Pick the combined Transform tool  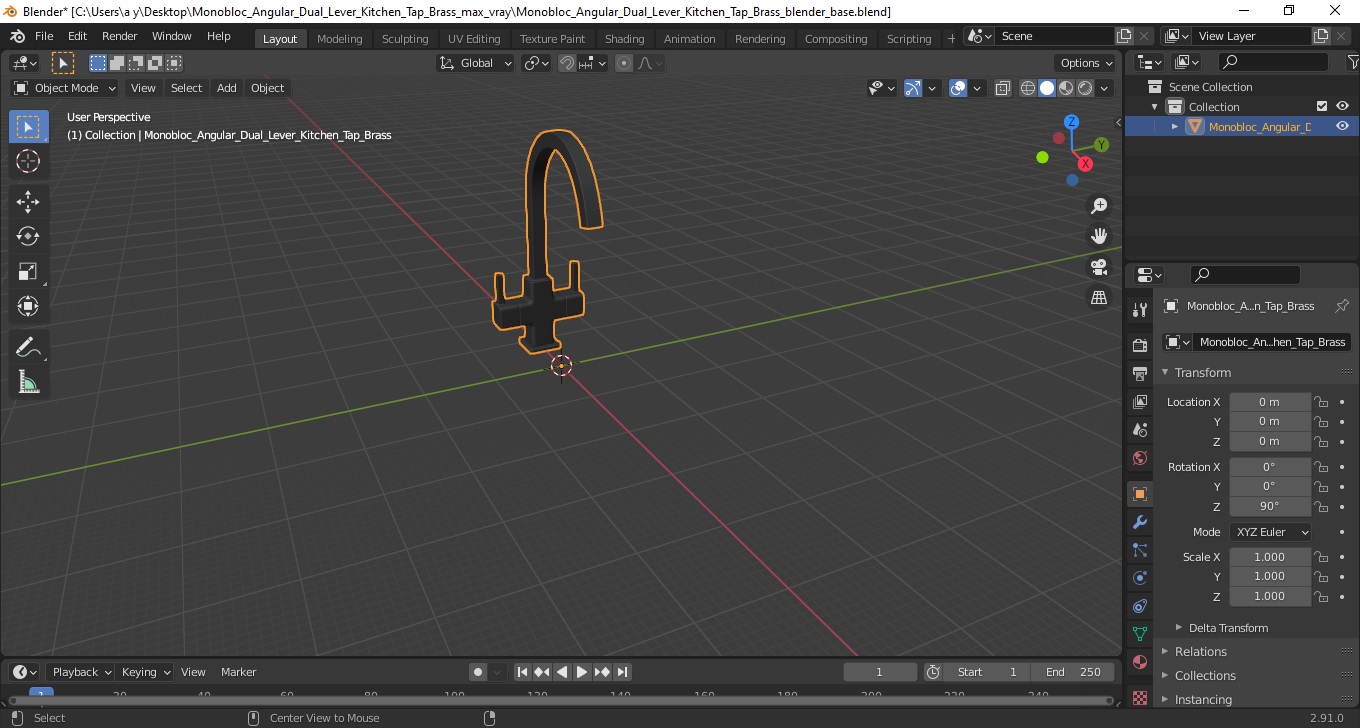click(x=28, y=306)
